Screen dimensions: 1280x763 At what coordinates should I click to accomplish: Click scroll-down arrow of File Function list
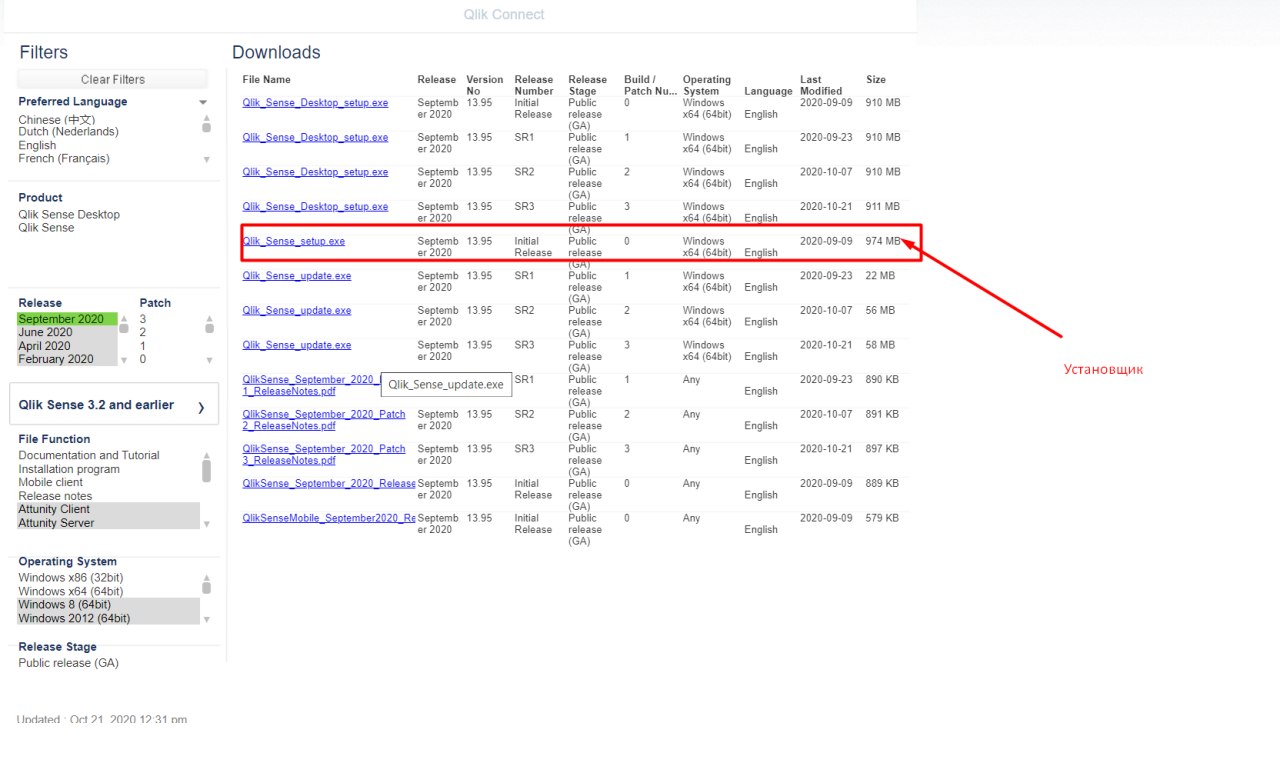click(x=207, y=524)
